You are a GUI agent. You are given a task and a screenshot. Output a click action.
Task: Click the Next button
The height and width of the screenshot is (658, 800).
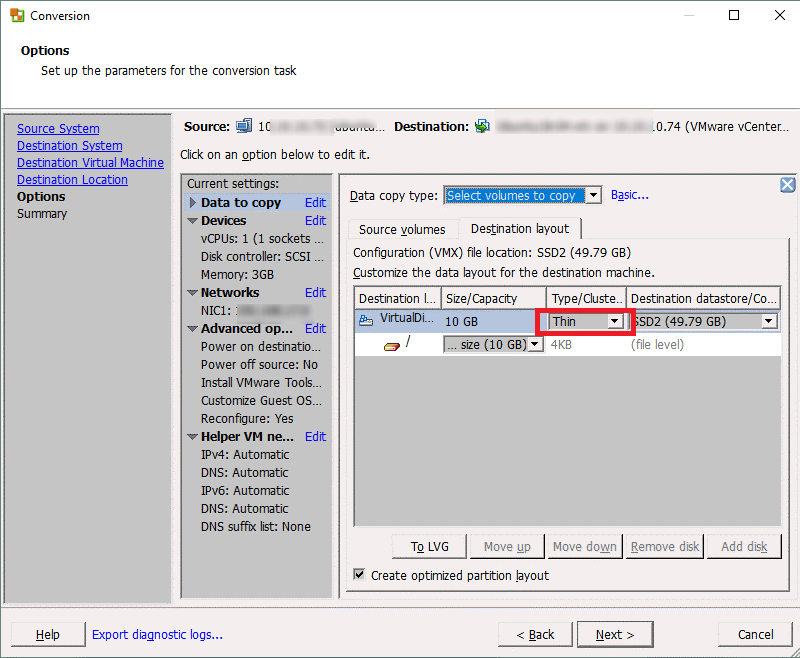coord(615,635)
